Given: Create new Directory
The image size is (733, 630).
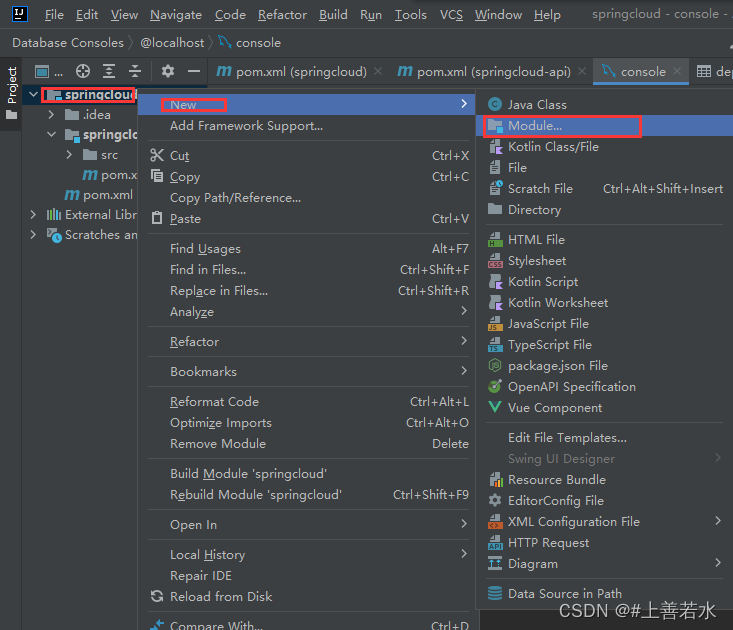Looking at the screenshot, I should pos(604,210).
